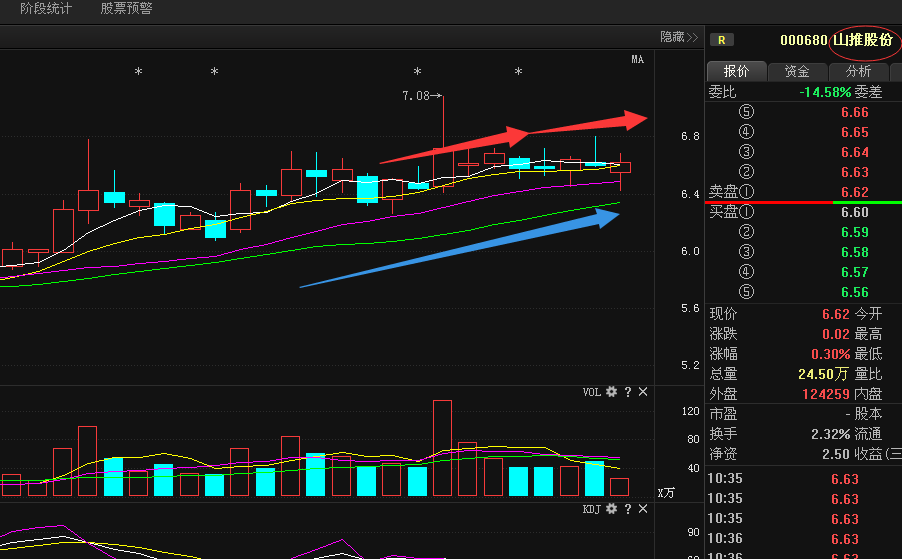Click 净资 value 2.50
902x559 pixels.
click(836, 454)
